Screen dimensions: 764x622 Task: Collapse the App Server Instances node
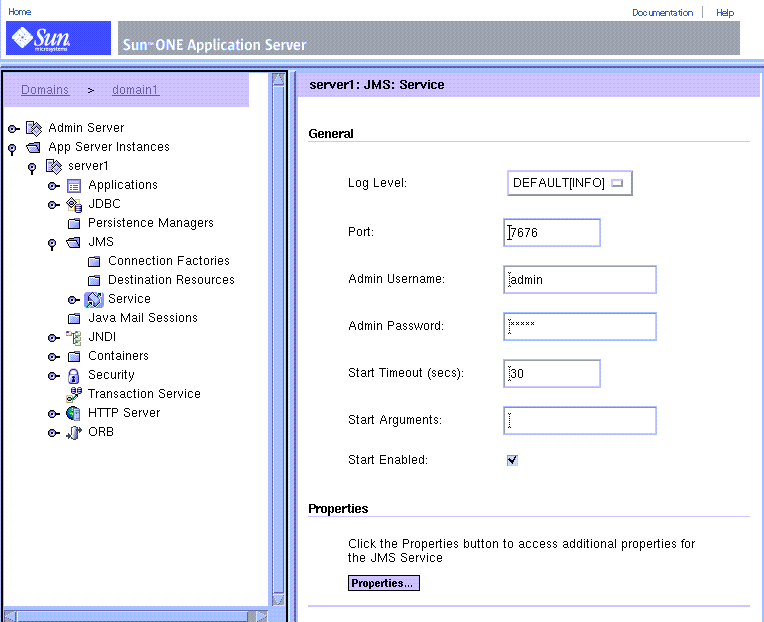(x=12, y=149)
